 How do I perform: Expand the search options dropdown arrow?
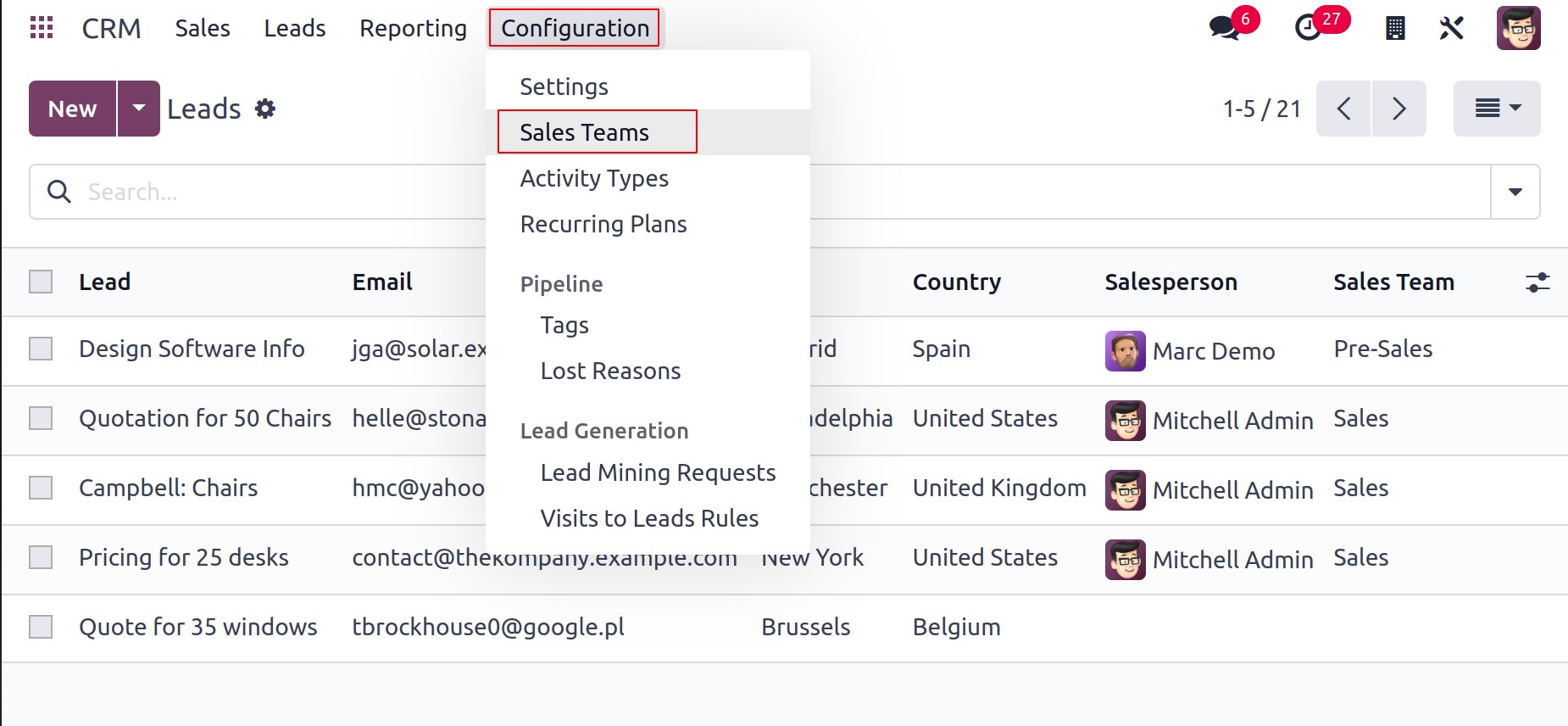point(1515,192)
